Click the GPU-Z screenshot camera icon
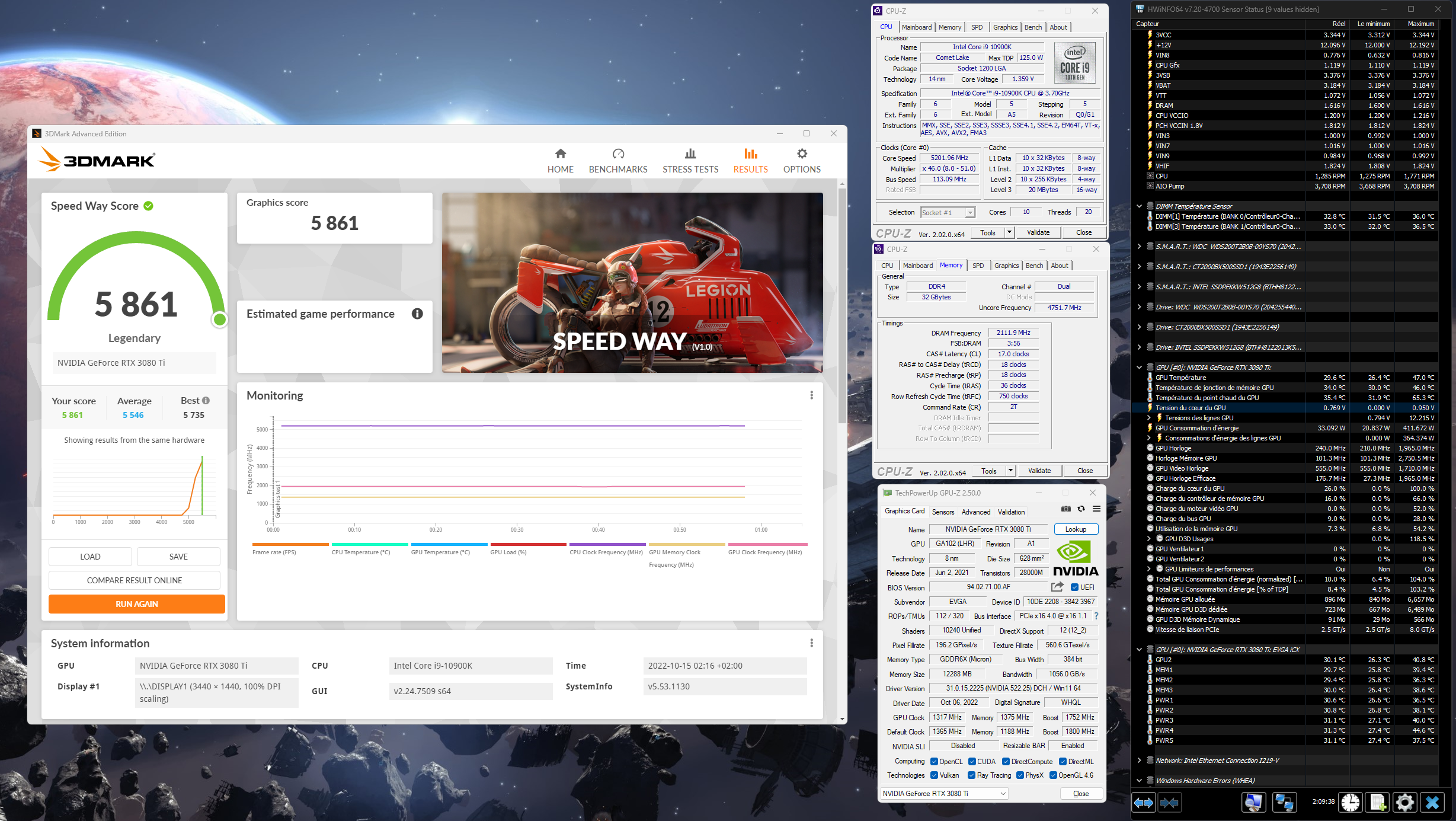The image size is (1456, 821). coord(1065,509)
